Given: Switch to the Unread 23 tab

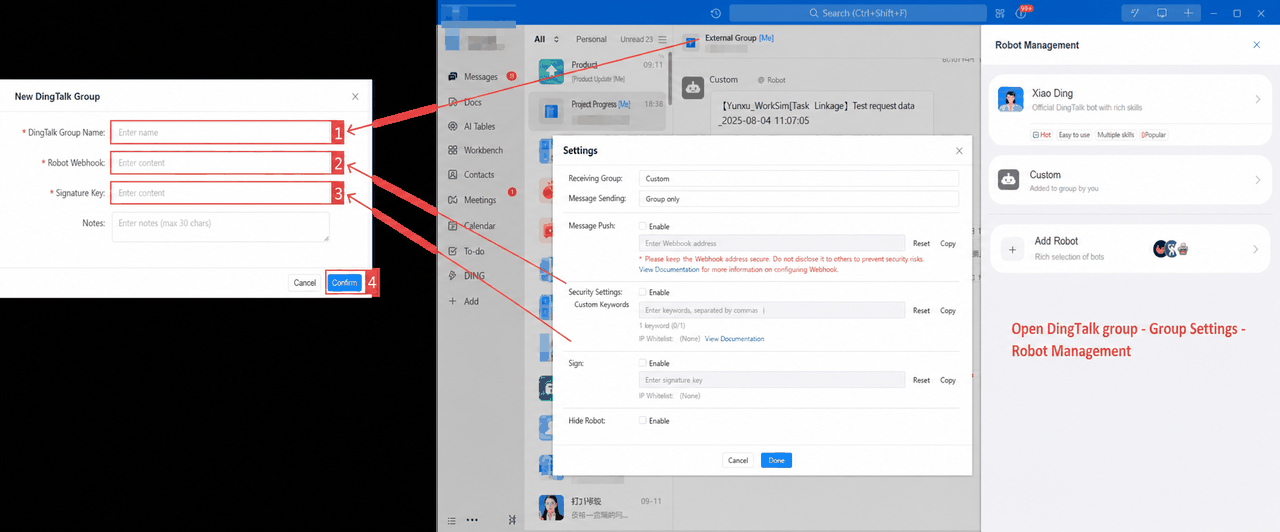Looking at the screenshot, I should click(636, 40).
